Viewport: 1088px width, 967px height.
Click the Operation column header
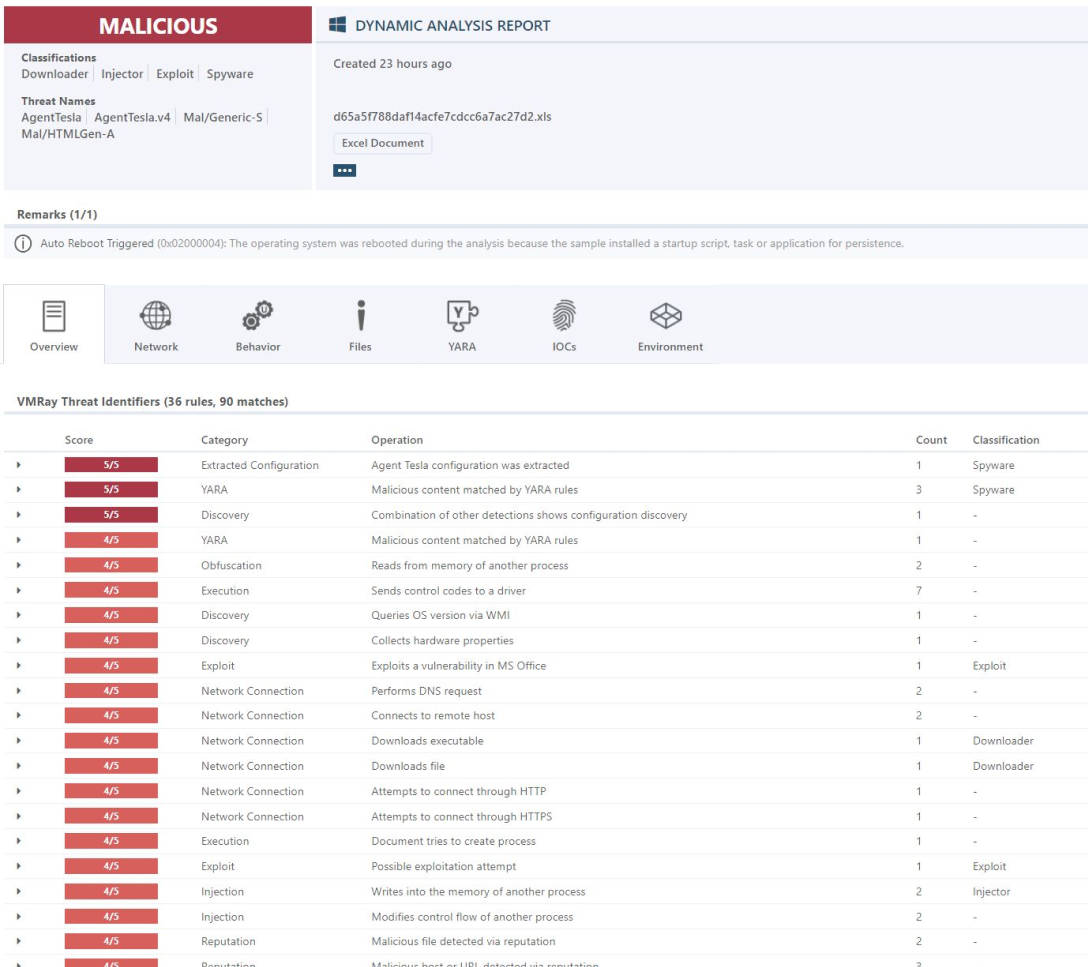(397, 440)
